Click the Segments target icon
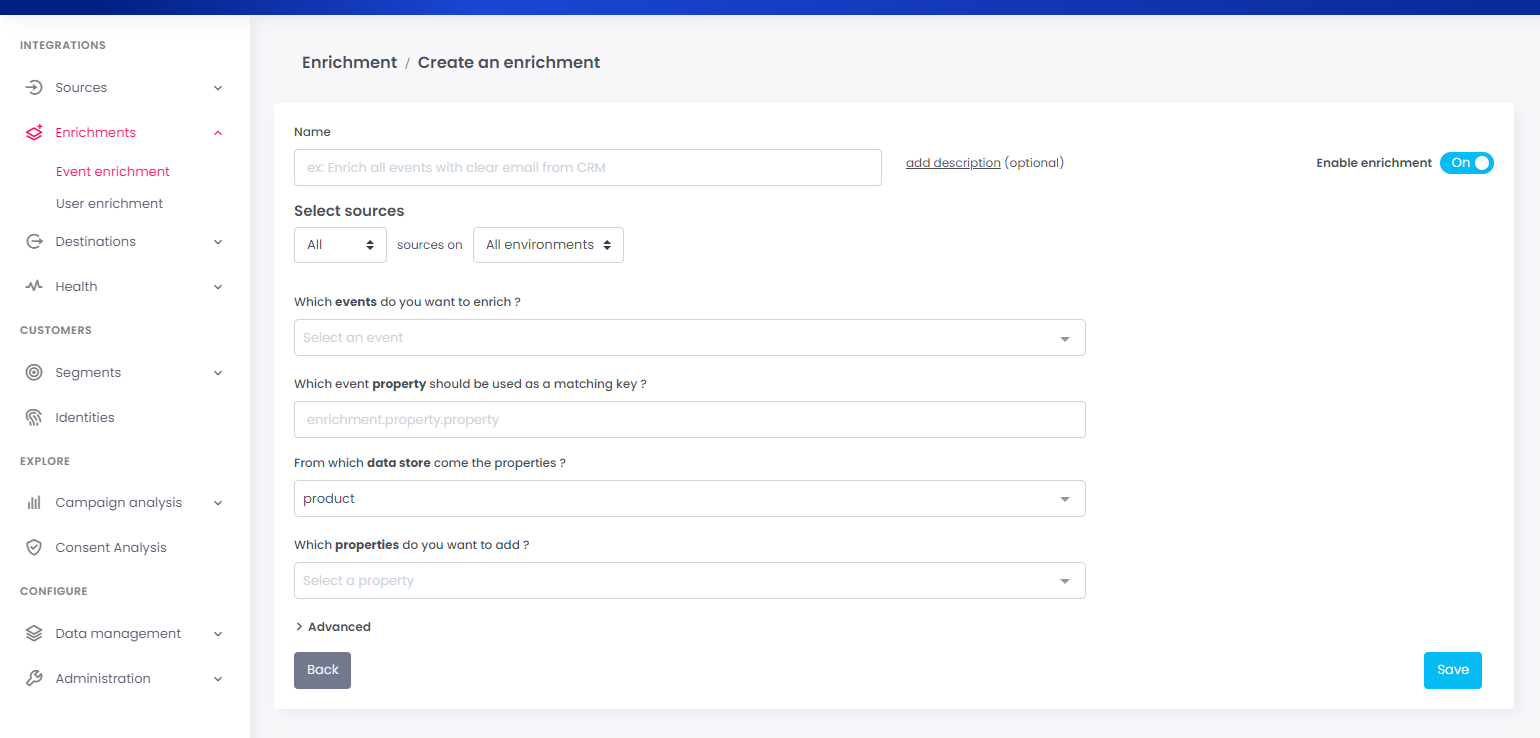Screen dimensions: 1540x738 point(34,373)
